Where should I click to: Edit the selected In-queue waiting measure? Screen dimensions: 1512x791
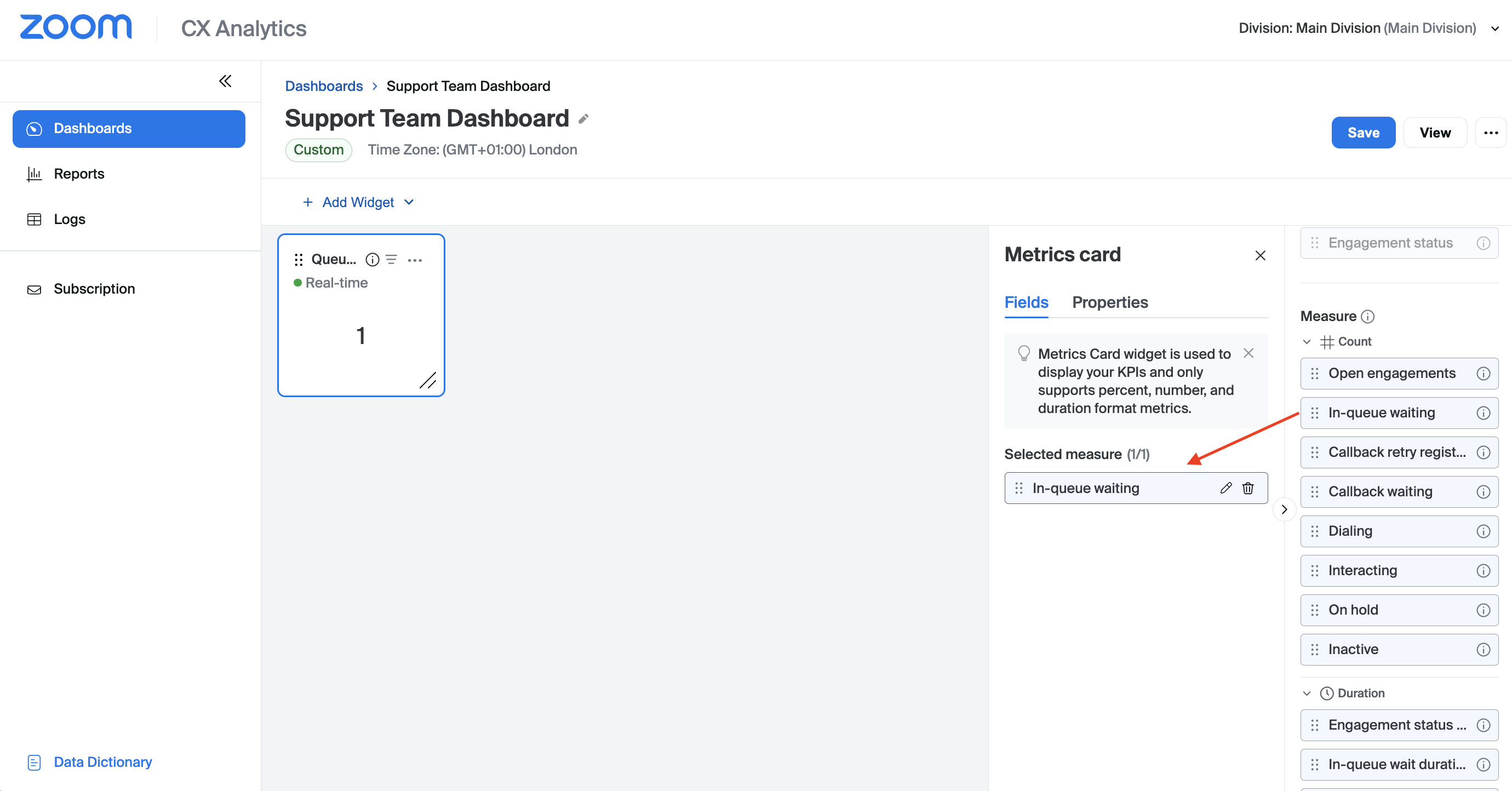[x=1225, y=488]
